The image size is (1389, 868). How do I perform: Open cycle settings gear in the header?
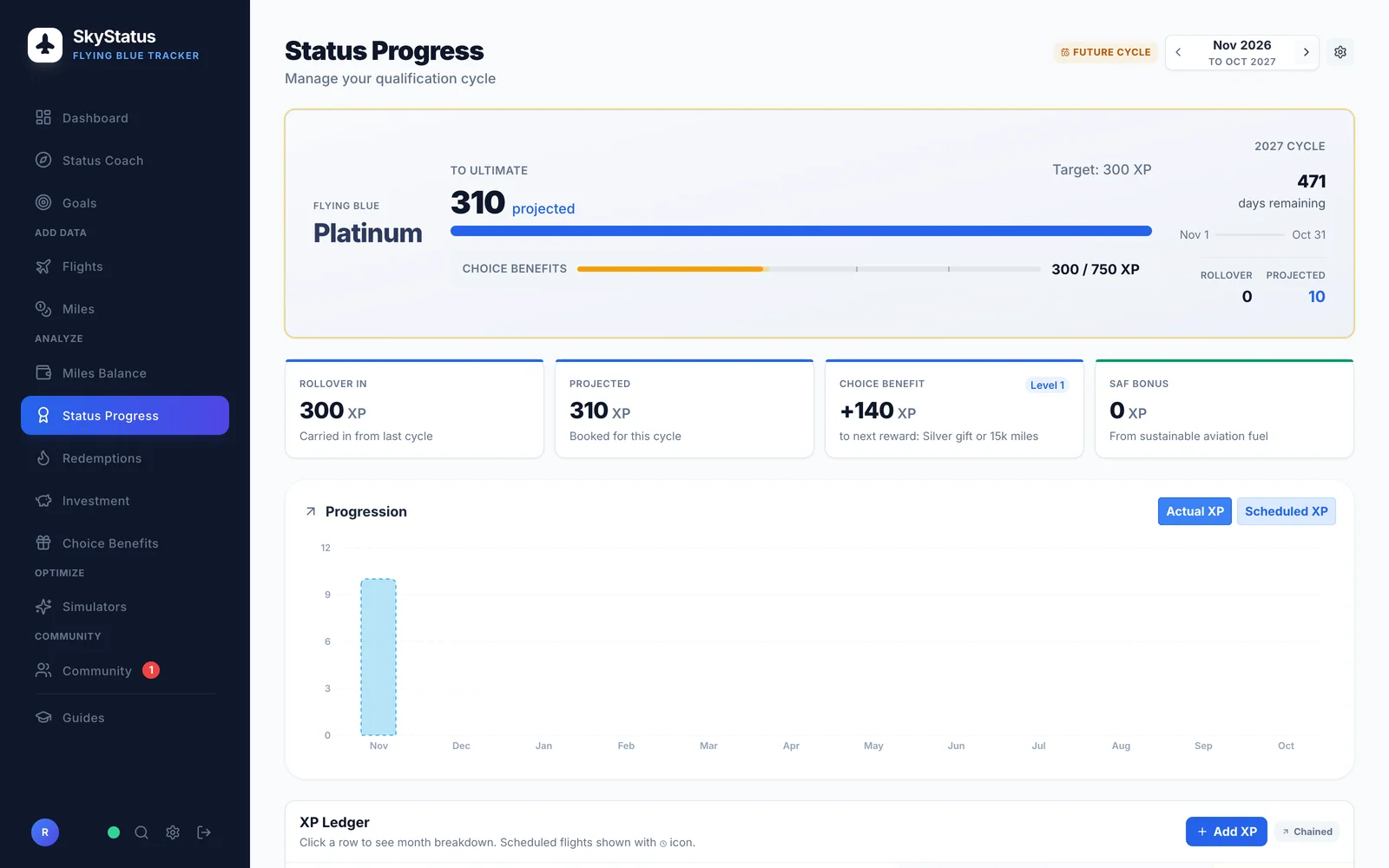1340,52
